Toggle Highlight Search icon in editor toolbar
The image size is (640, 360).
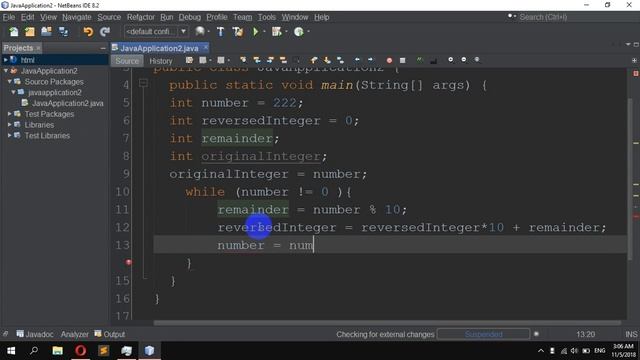click(283, 60)
